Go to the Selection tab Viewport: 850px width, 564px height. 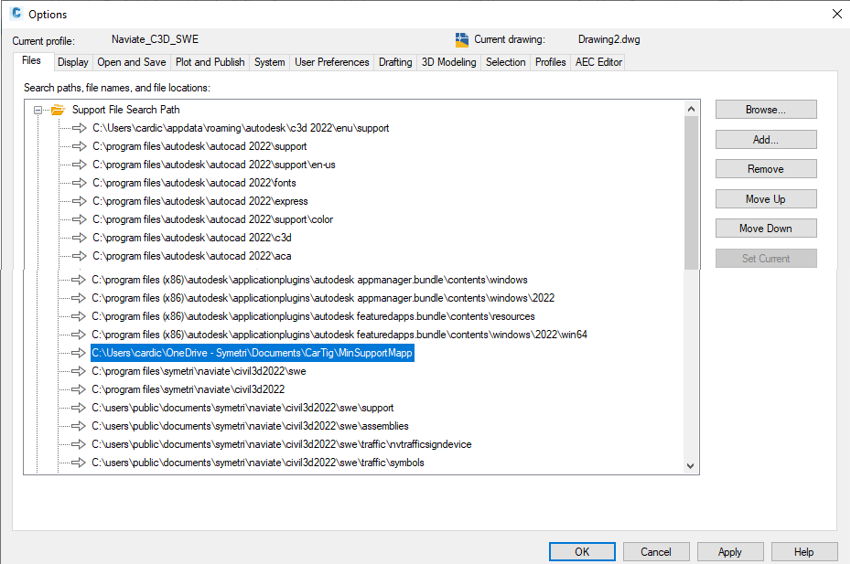[x=505, y=62]
